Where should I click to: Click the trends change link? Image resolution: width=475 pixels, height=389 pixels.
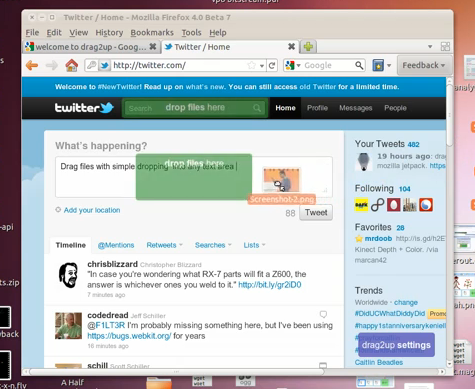[x=406, y=303]
